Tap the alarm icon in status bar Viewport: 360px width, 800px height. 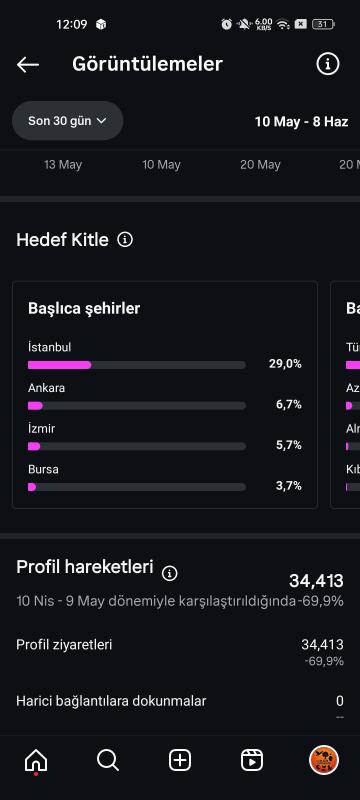click(x=226, y=24)
